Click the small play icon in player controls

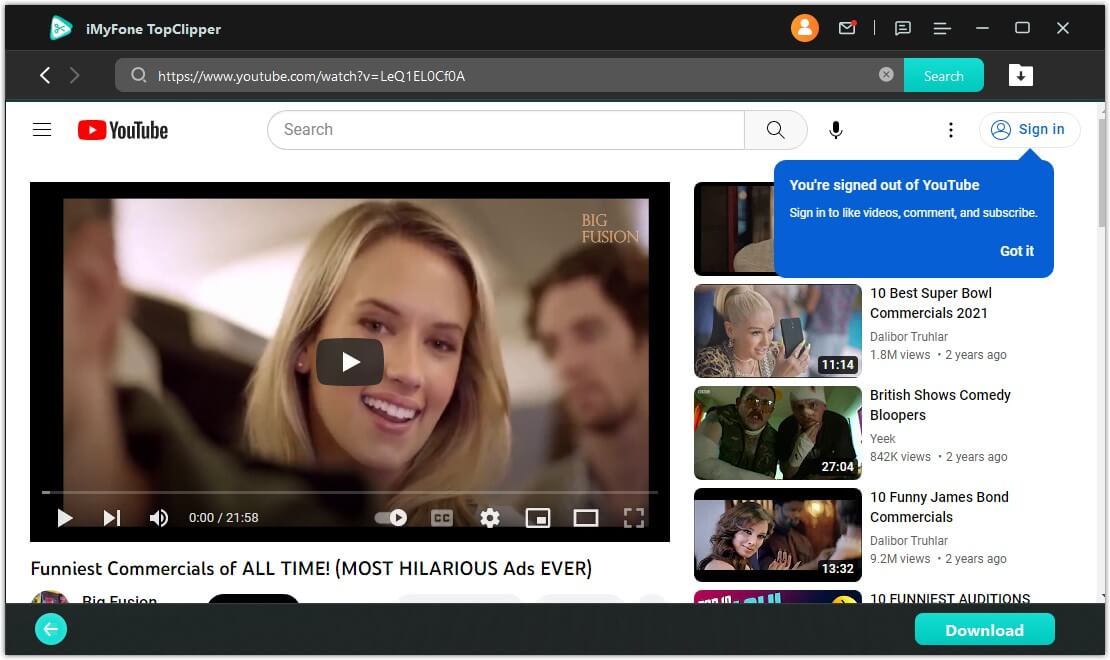64,518
